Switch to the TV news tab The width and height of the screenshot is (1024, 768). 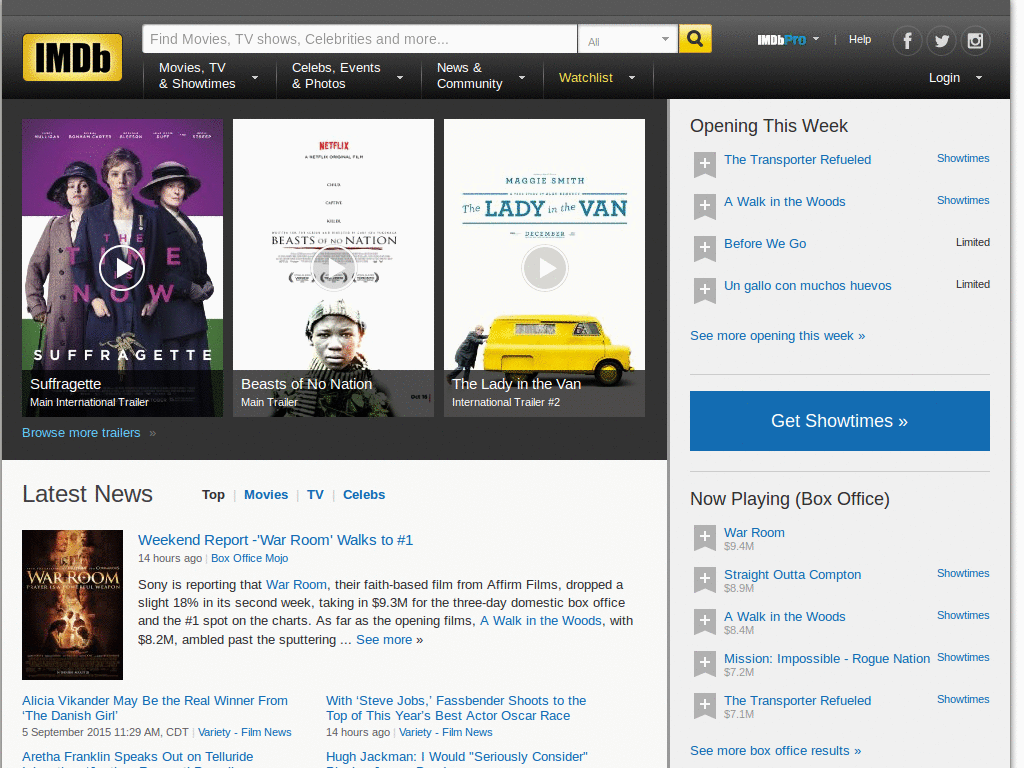[315, 495]
